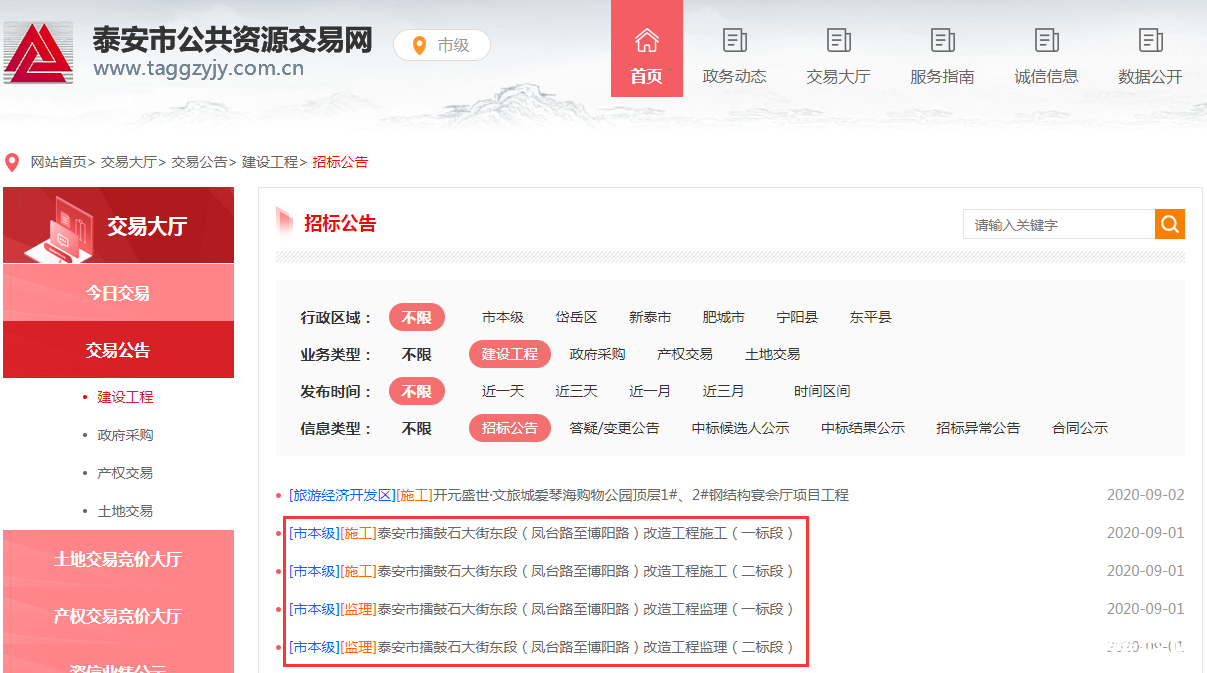Screen dimensions: 1207x673
Task: Select 政府采购 business type filter
Action: 598,354
